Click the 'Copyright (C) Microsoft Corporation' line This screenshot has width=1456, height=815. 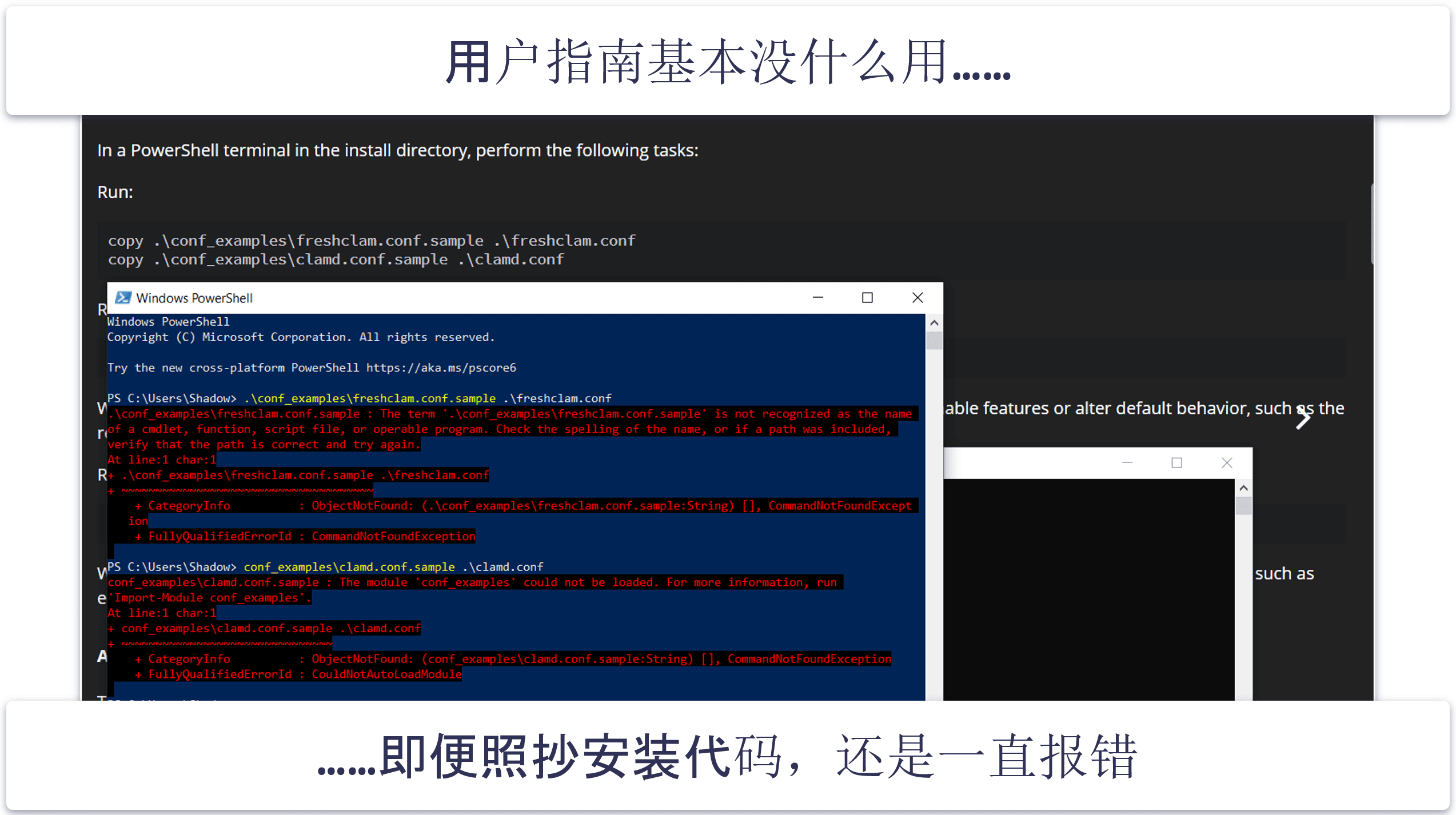301,337
